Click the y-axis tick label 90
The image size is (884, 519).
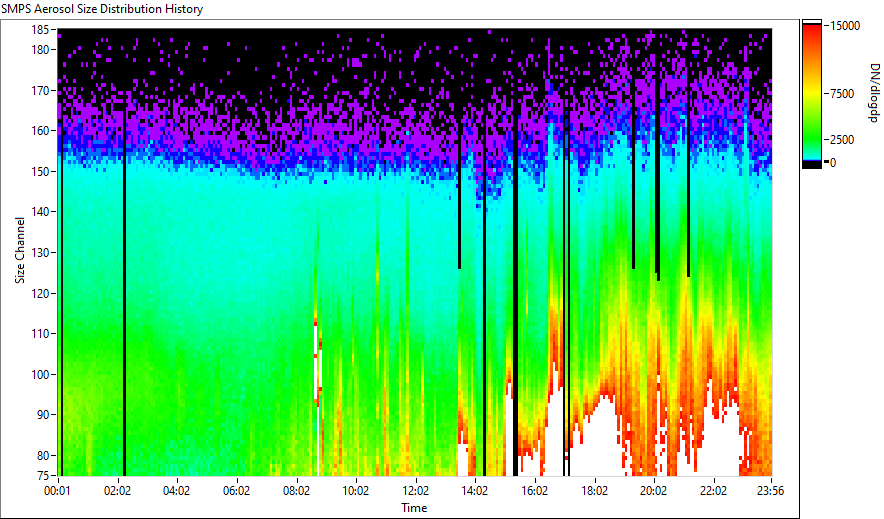pos(43,415)
